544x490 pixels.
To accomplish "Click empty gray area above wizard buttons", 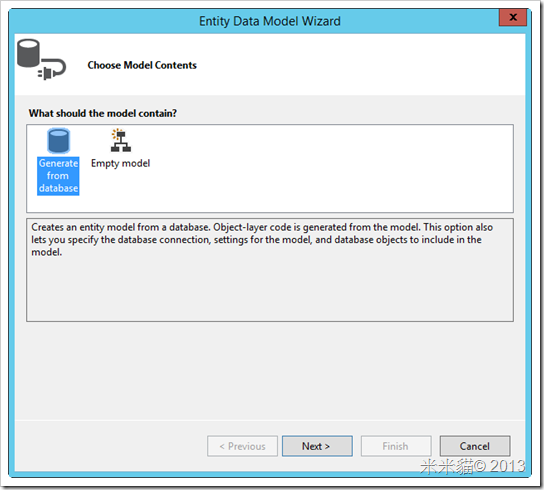I will [x=270, y=371].
